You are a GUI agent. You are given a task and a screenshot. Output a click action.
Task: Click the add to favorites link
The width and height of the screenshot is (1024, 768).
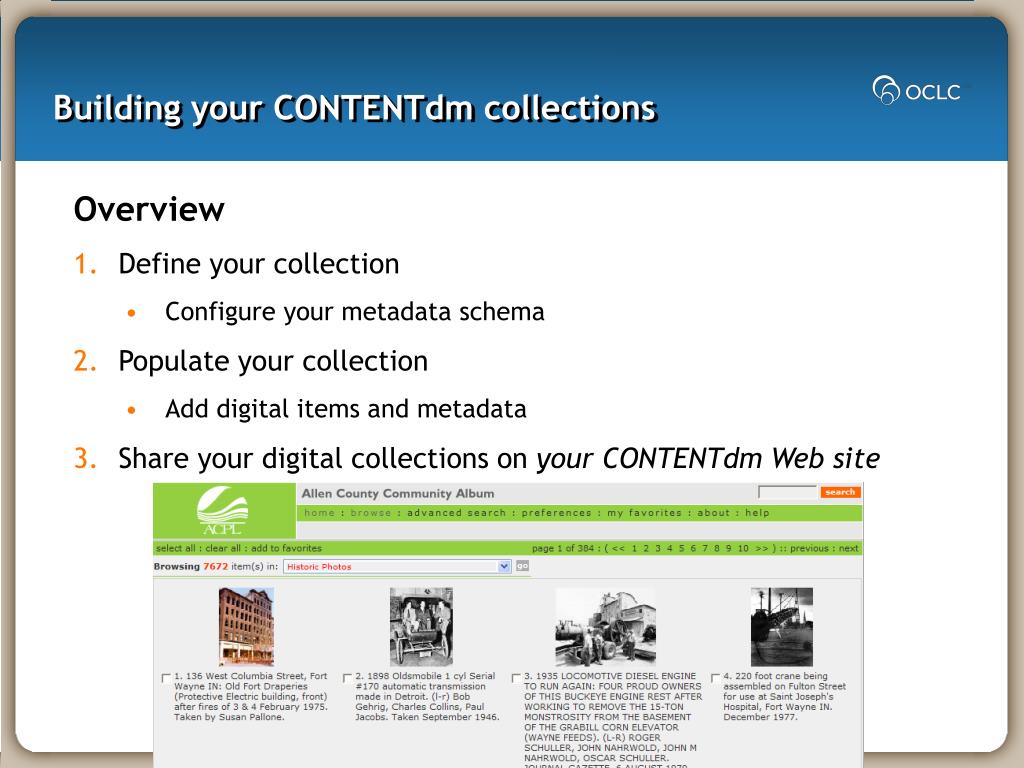[286, 548]
